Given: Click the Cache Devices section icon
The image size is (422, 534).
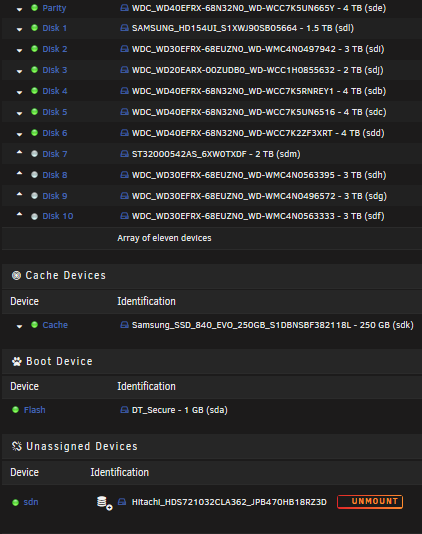Looking at the screenshot, I should tap(16, 275).
